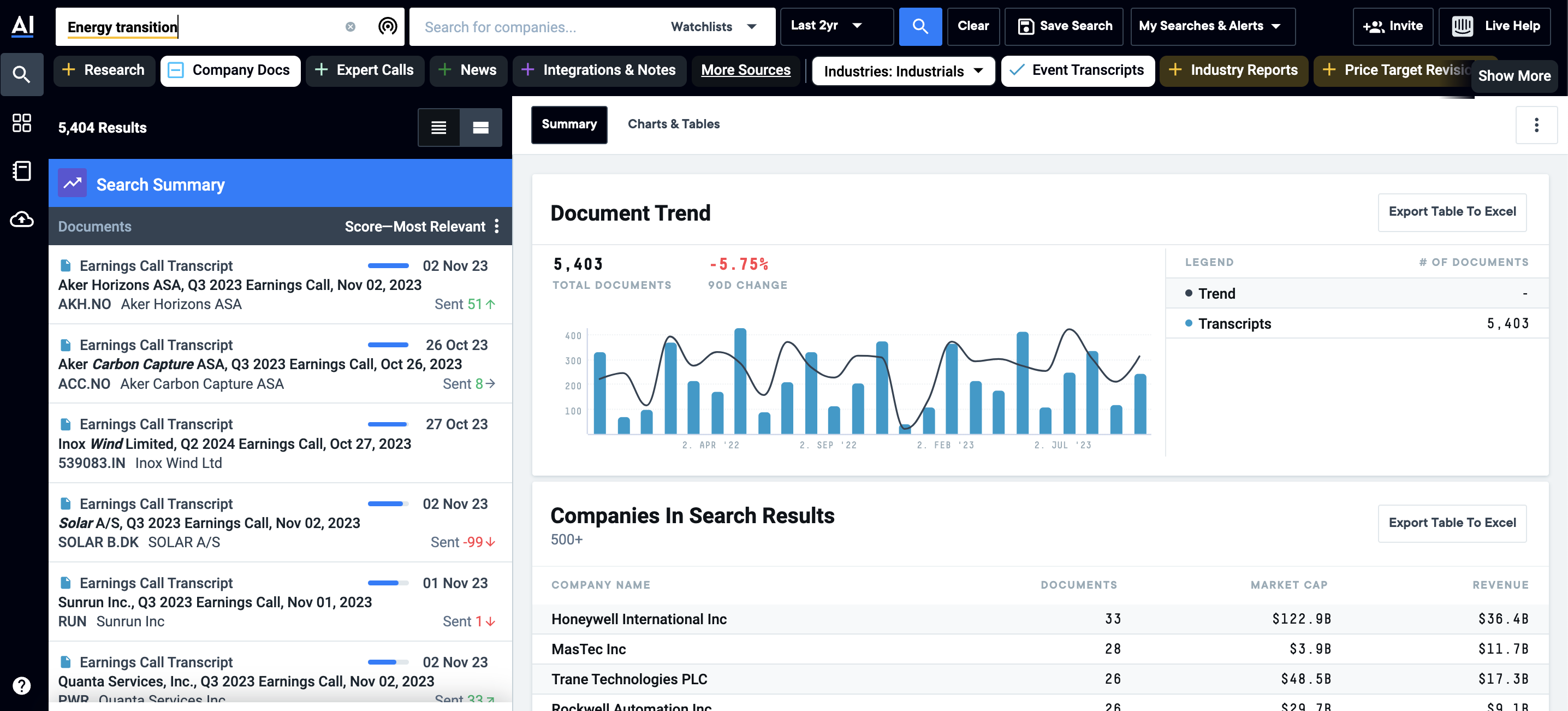Open sort options kebab next to Score—Most Relevant

tap(497, 226)
